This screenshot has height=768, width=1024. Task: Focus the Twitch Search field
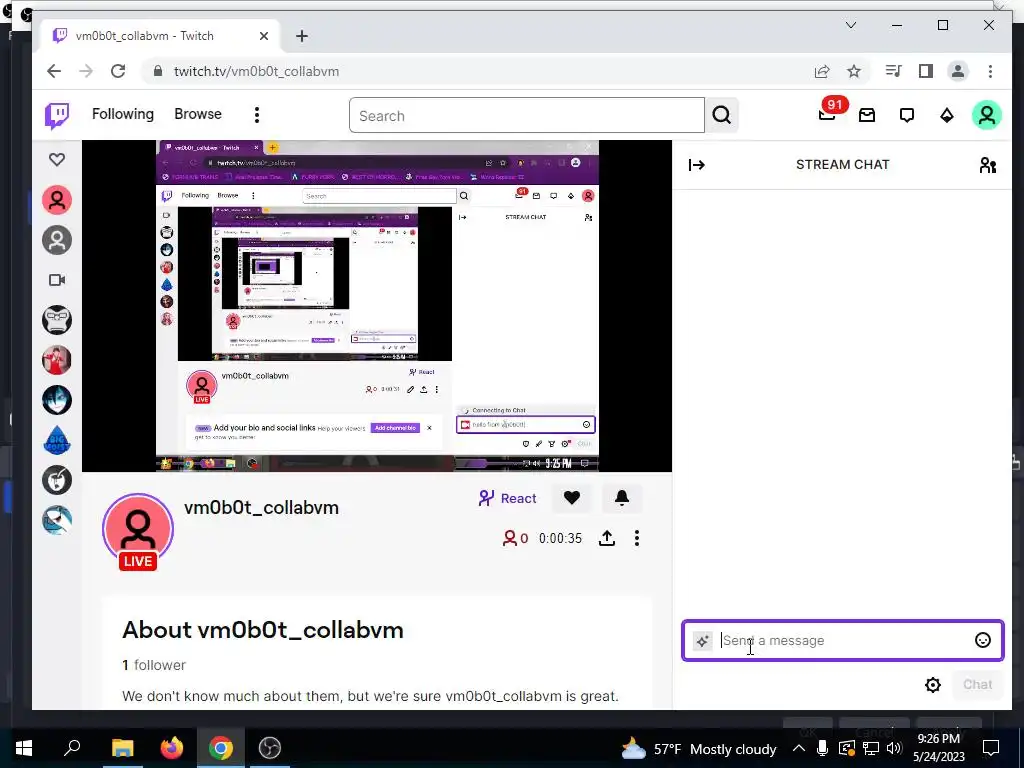click(526, 116)
